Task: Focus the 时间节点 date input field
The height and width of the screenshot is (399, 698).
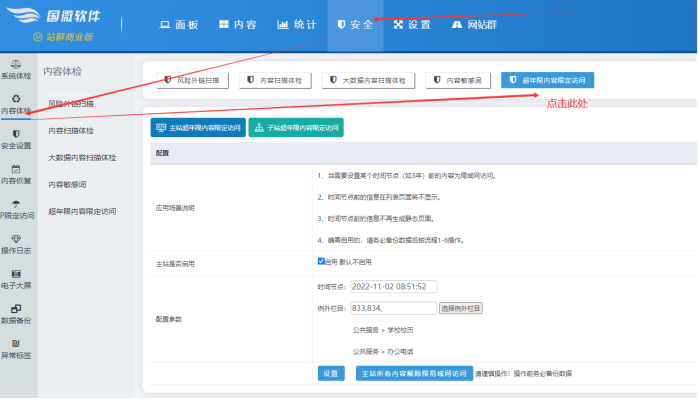Action: [x=394, y=287]
